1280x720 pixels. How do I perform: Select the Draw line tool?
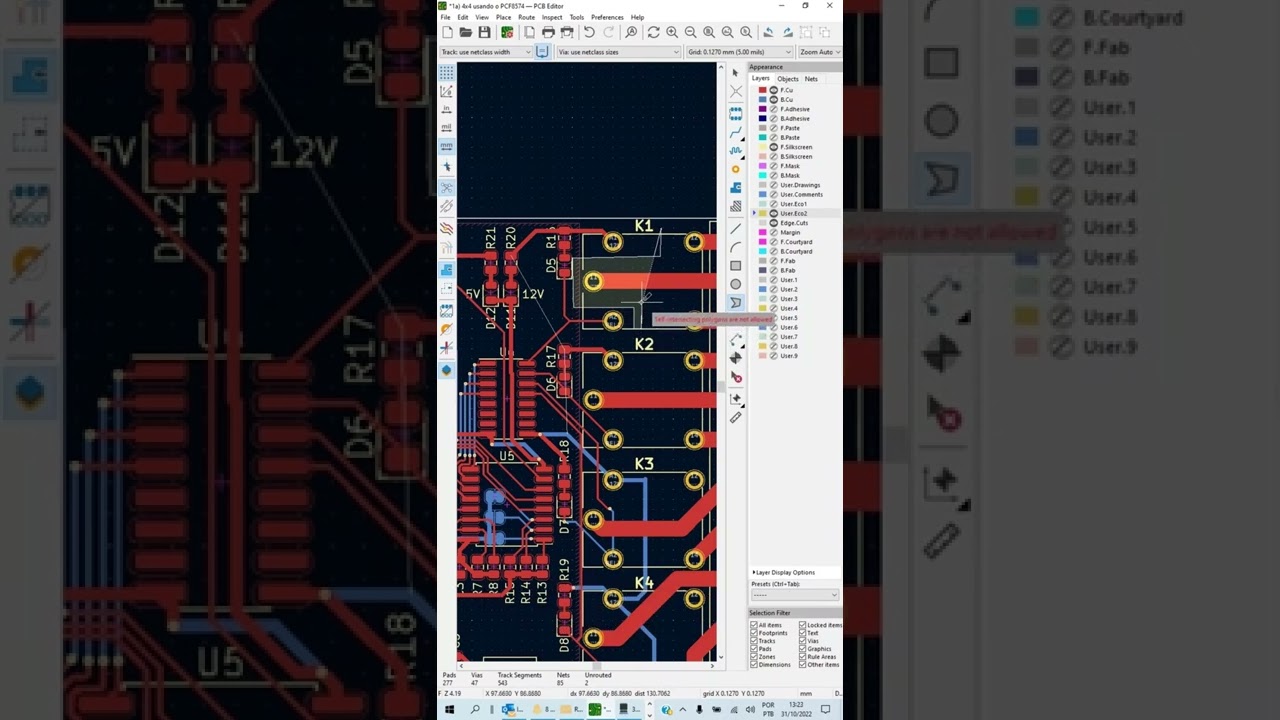coord(736,228)
